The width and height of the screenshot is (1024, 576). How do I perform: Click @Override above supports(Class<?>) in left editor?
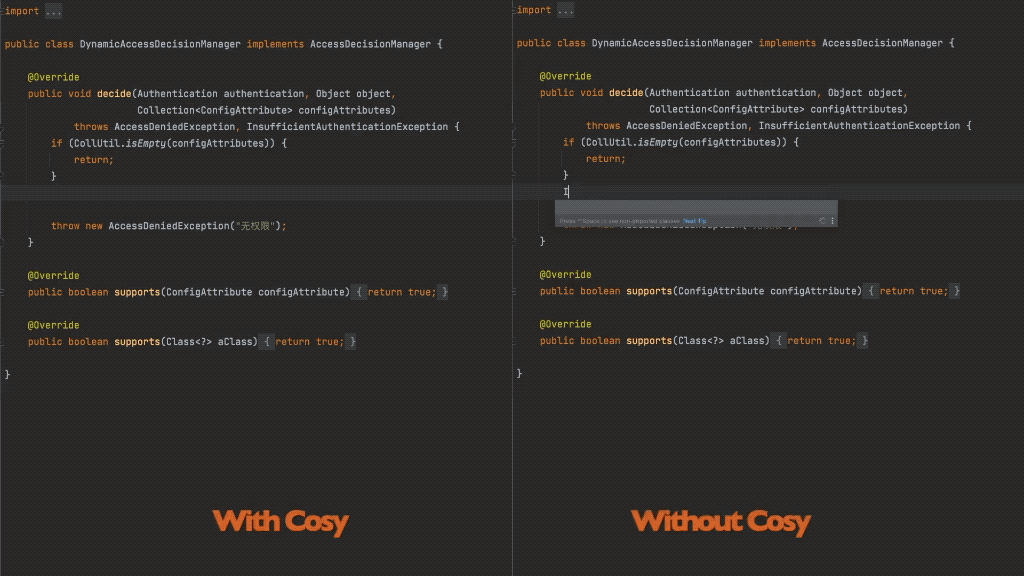coord(54,325)
